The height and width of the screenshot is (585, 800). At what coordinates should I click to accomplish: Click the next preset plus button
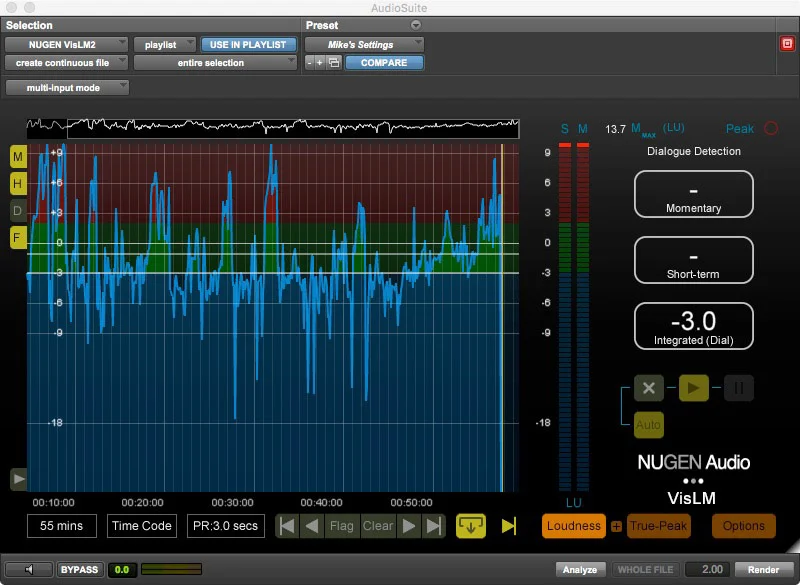pos(320,63)
